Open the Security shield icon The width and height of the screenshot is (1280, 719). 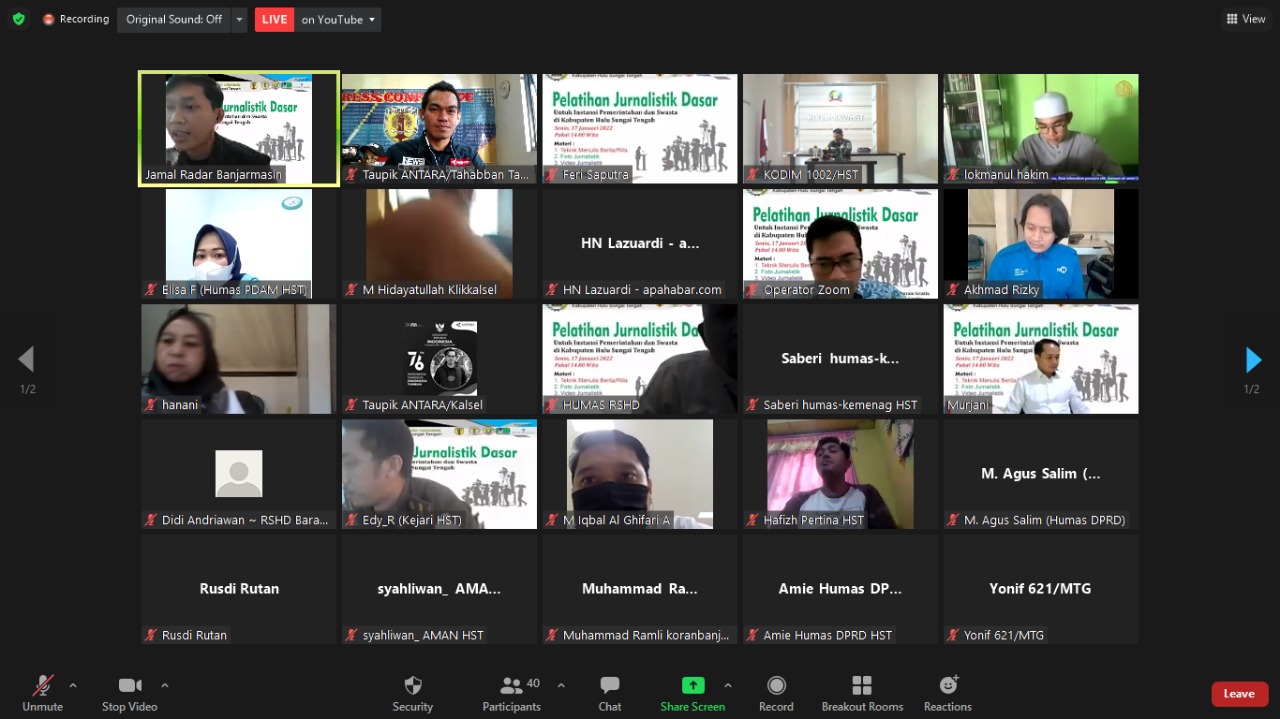[412, 686]
